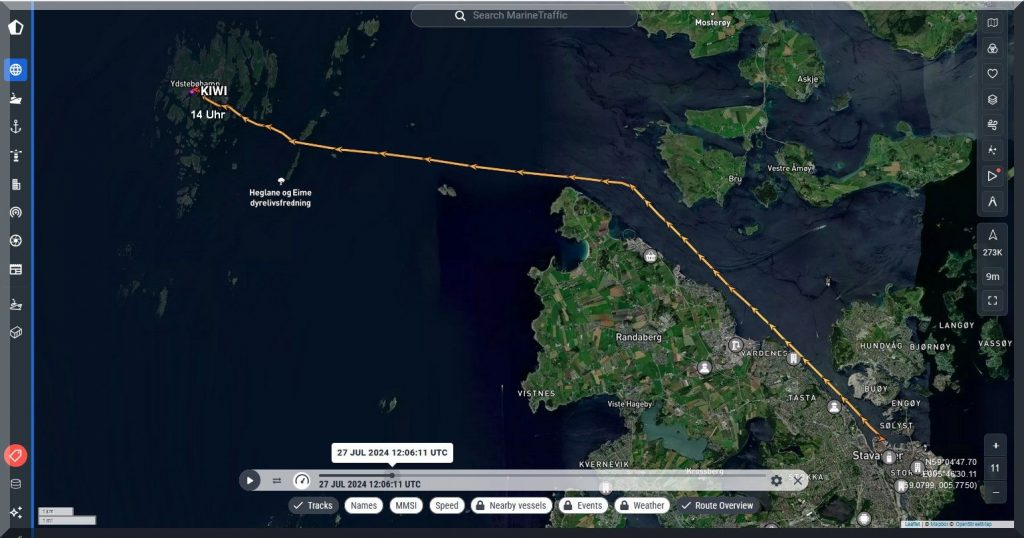Image resolution: width=1024 pixels, height=538 pixels.
Task: Click the playback timeline slider handle
Action: (x=392, y=474)
